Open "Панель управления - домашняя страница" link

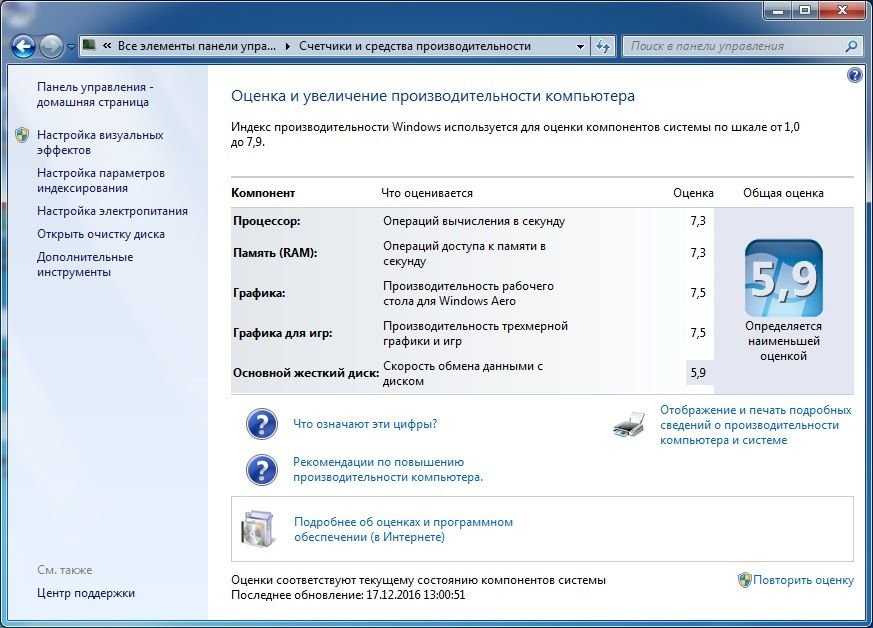(95, 95)
